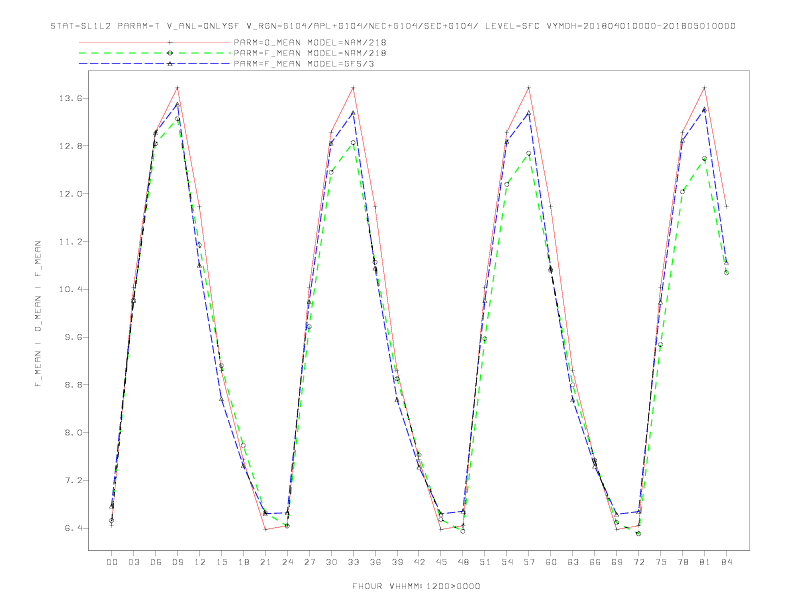Click y-axis tick value 12.0
This screenshot has height=612, width=792.
coord(70,194)
